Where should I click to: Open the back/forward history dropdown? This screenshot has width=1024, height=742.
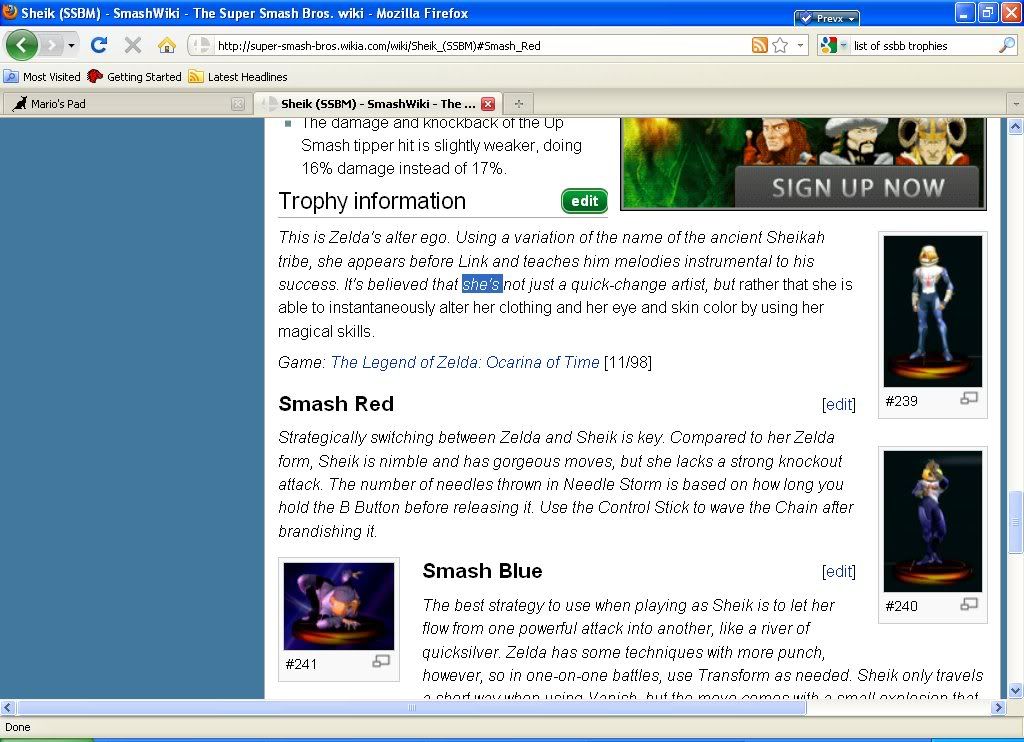click(x=71, y=45)
